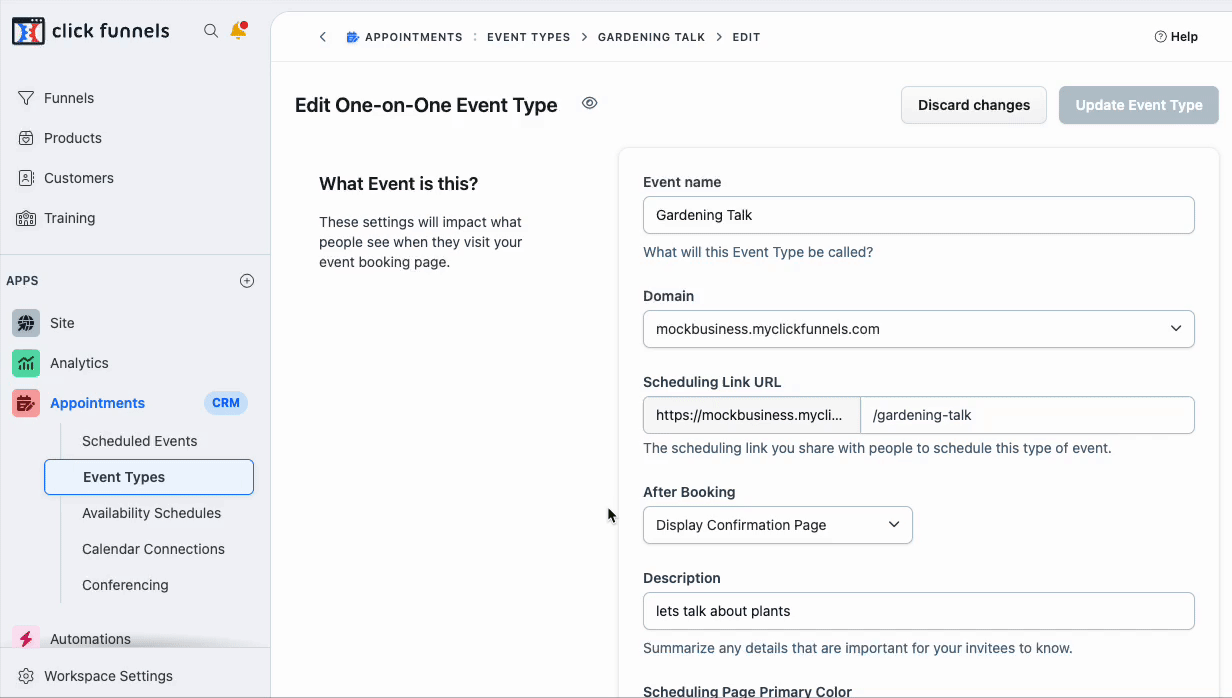Open Calendar Connections submenu item

pos(153,549)
